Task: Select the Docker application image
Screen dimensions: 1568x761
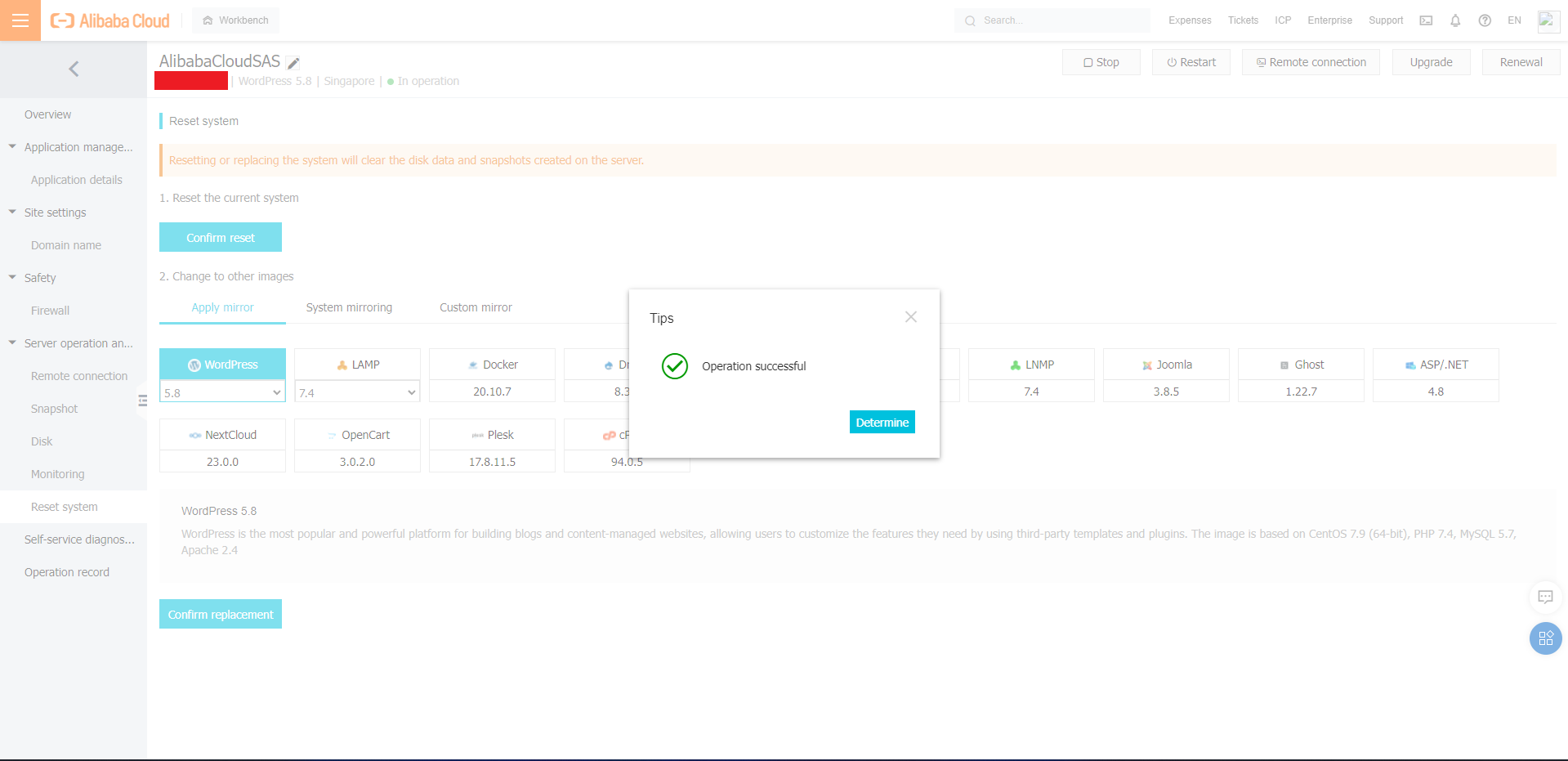Action: 492,365
